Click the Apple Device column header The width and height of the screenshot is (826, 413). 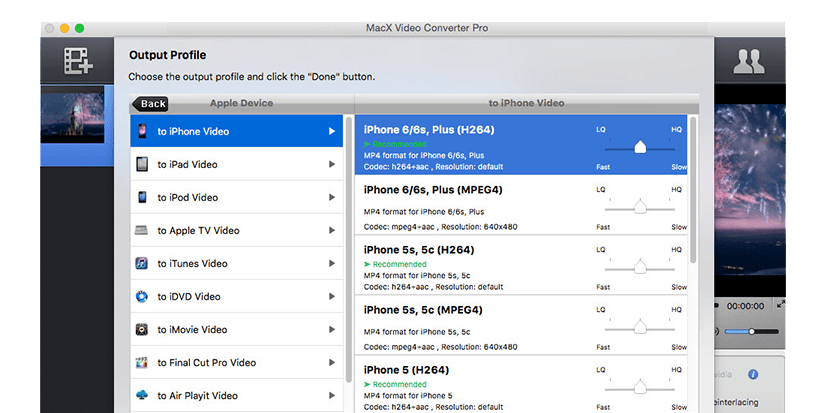pyautogui.click(x=241, y=103)
